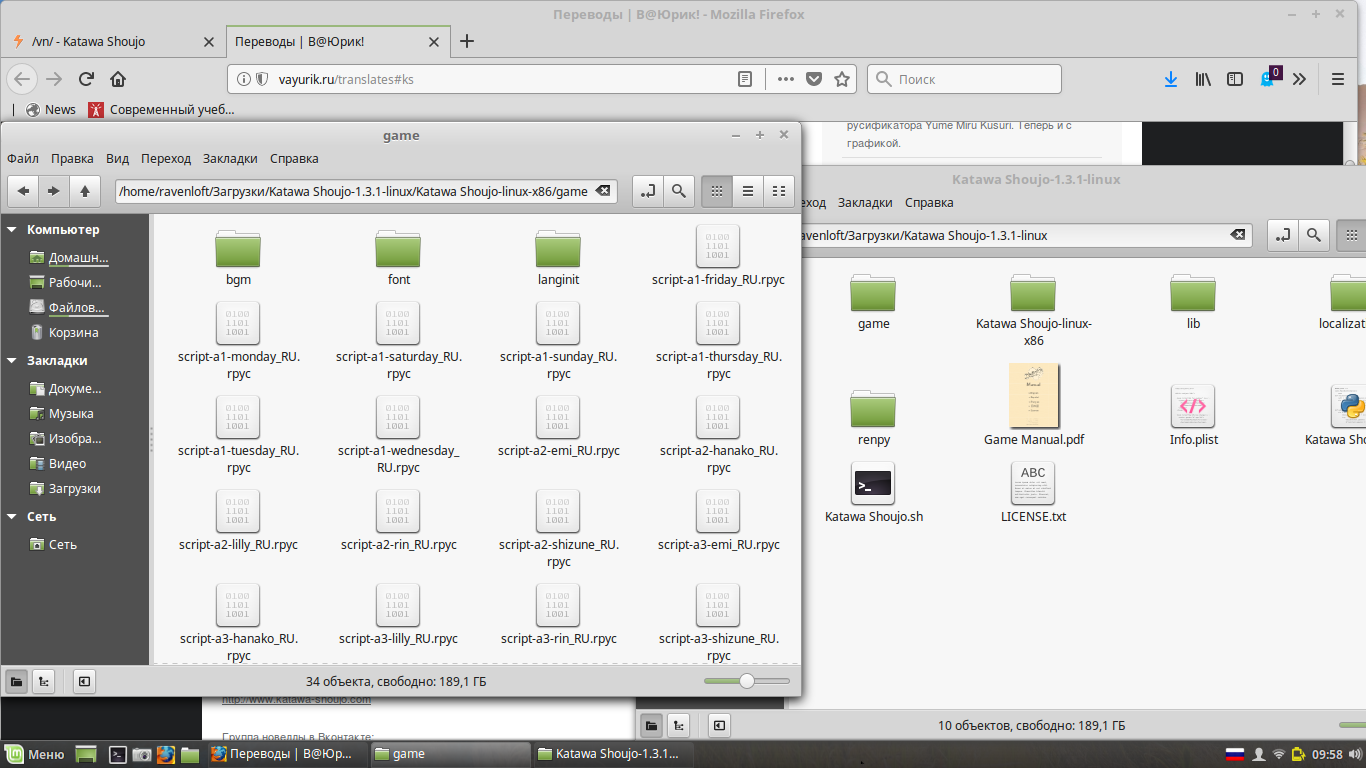Click the search magnifier in game window
The width and height of the screenshot is (1366, 768).
point(678,191)
